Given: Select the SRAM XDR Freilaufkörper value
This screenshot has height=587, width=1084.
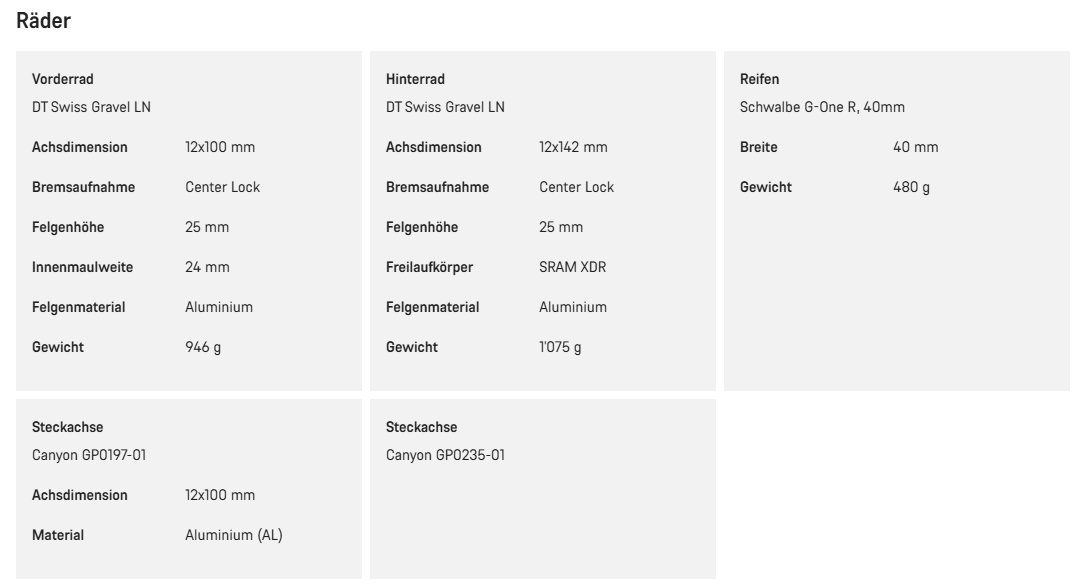Looking at the screenshot, I should (572, 267).
